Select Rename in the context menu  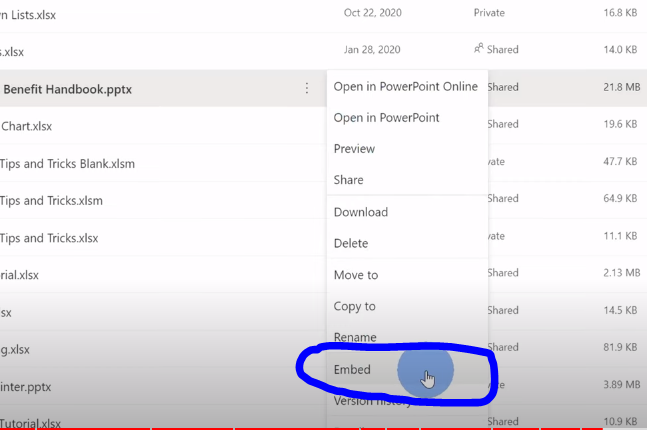pyautogui.click(x=355, y=337)
